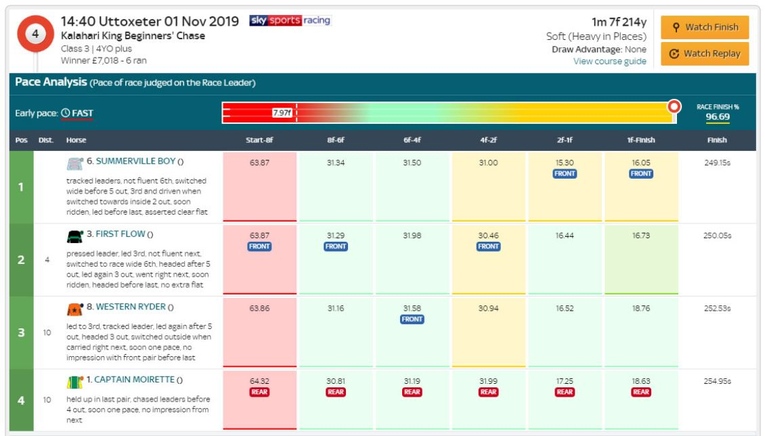
Task: Click the Summerville Boy jockey silks icon
Action: (x=75, y=163)
